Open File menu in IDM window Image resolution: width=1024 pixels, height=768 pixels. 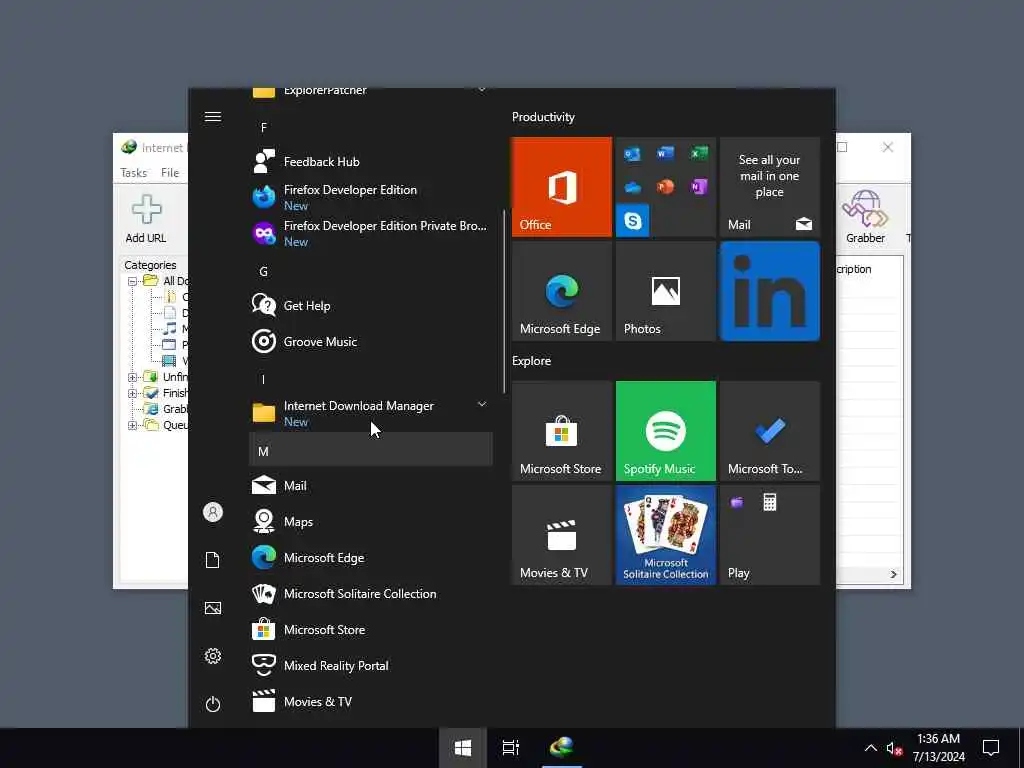click(170, 173)
